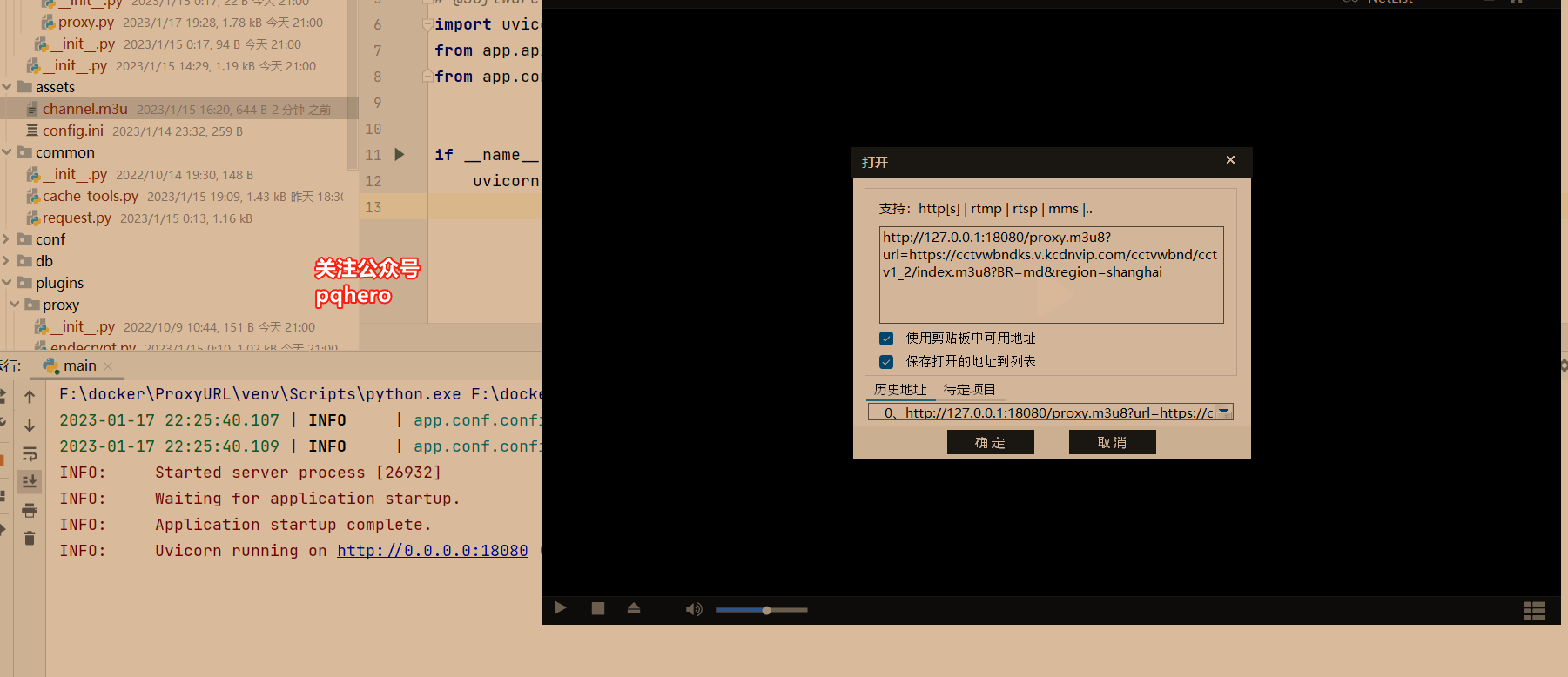Click the Python icon on main run tab
Viewport: 1568px width, 677px height.
coord(51,366)
